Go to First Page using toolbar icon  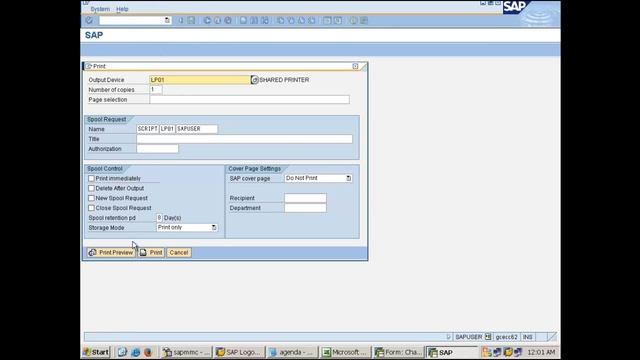coord(280,20)
